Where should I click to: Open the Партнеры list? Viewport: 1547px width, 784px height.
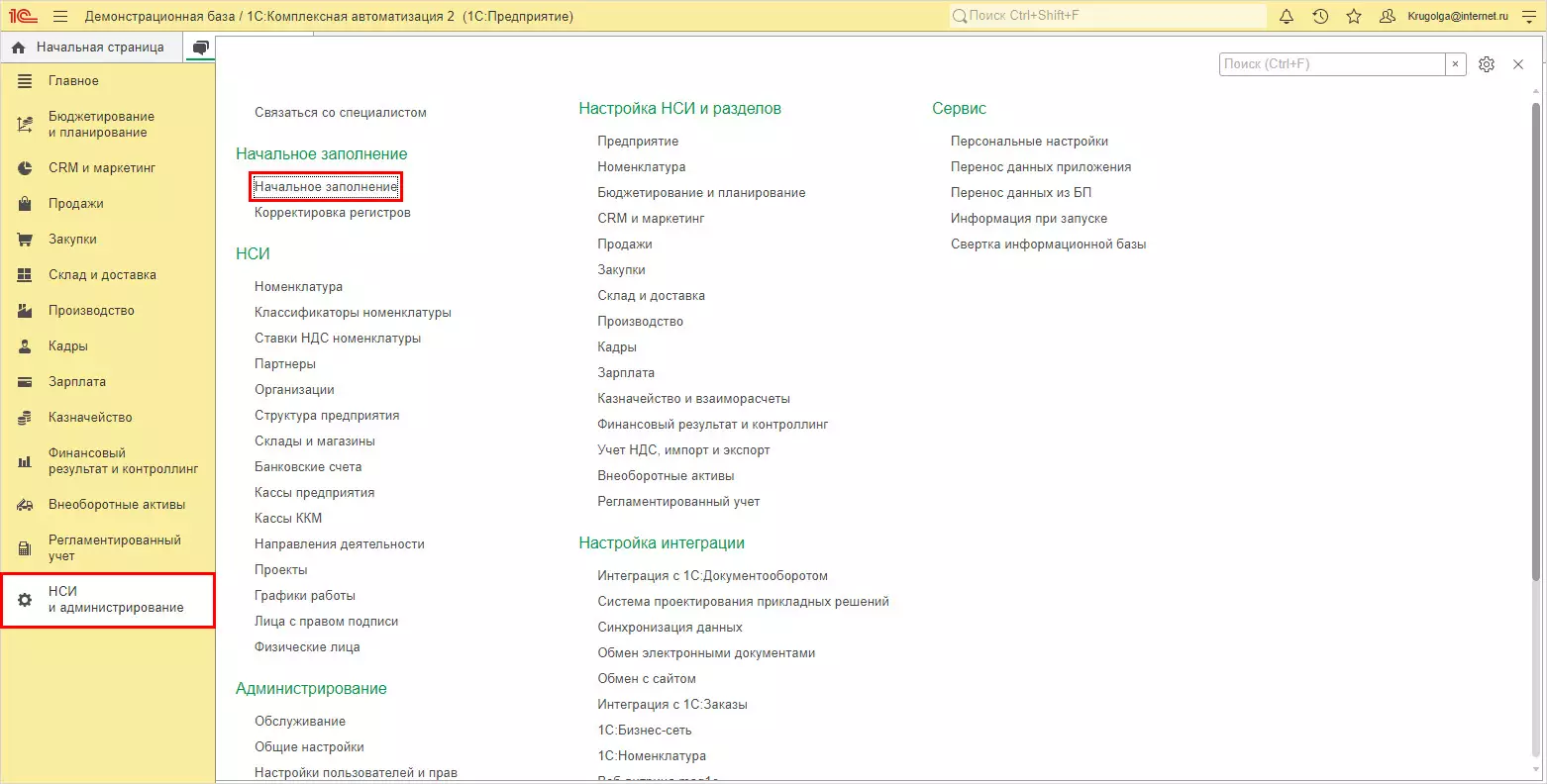click(x=285, y=364)
